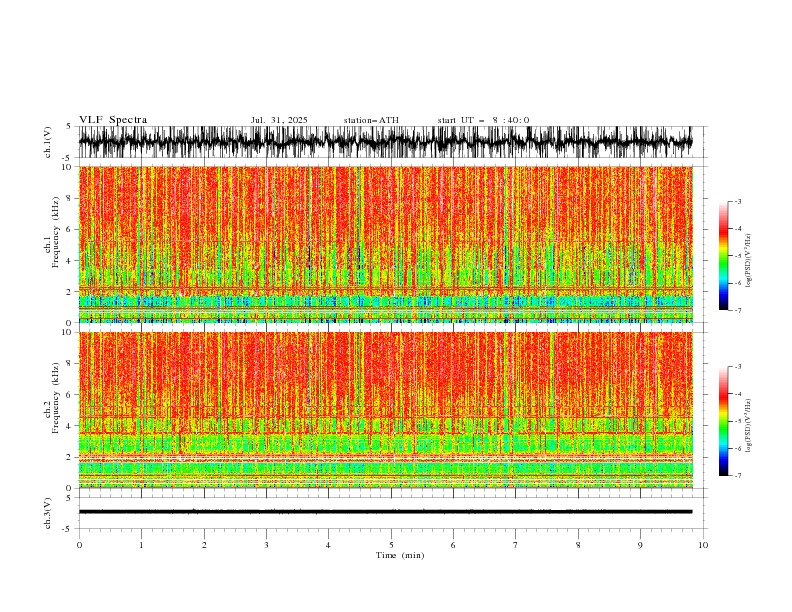Click the date text "Jul. 31, 2025"
The image size is (792, 612).
[x=279, y=120]
